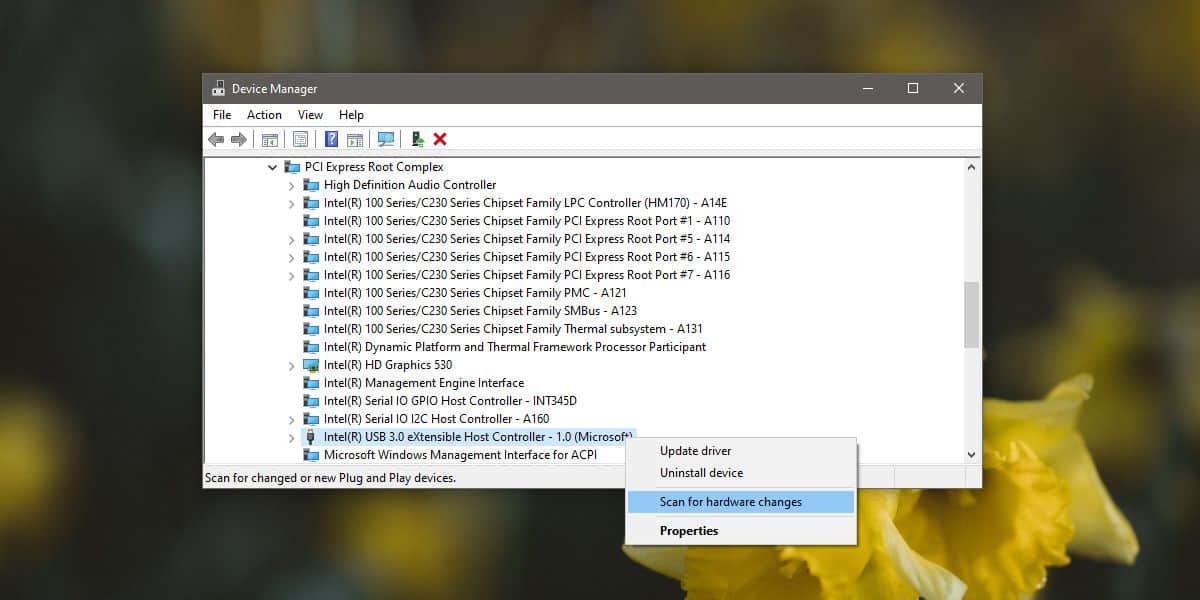This screenshot has width=1200, height=600.
Task: Click the Forward navigation arrow
Action: [238, 139]
